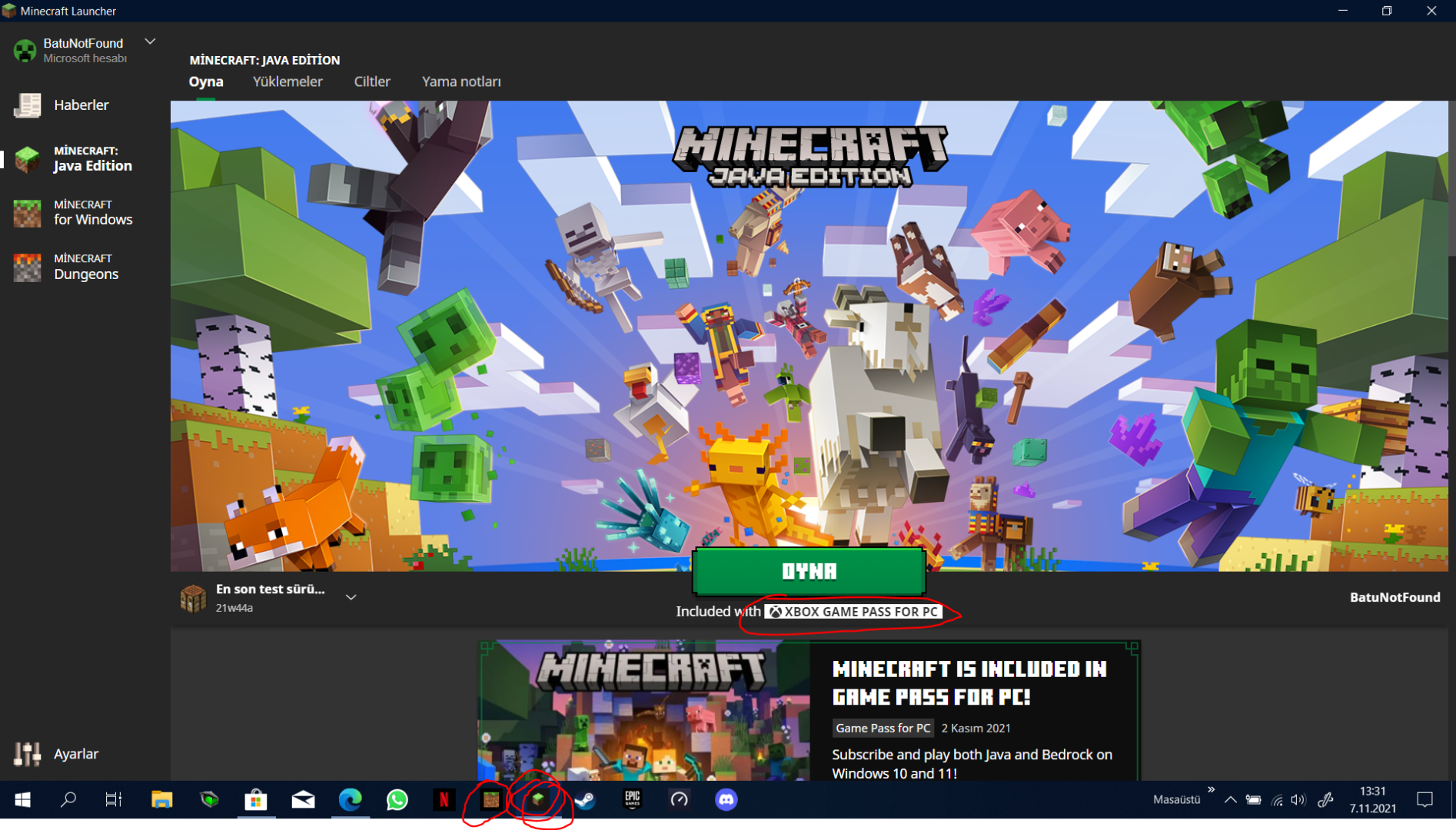Open Microsoft Edge from the taskbar

351,800
